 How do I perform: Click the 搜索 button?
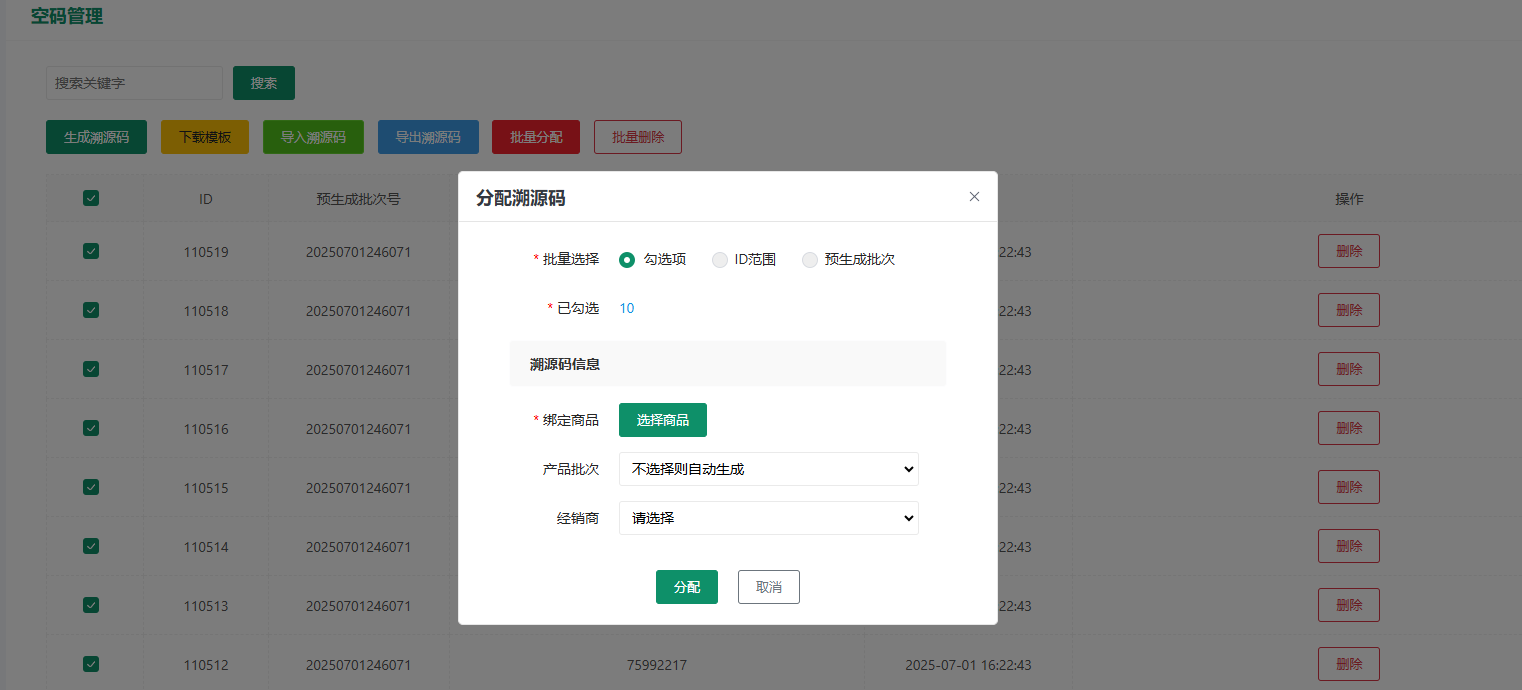click(x=264, y=83)
